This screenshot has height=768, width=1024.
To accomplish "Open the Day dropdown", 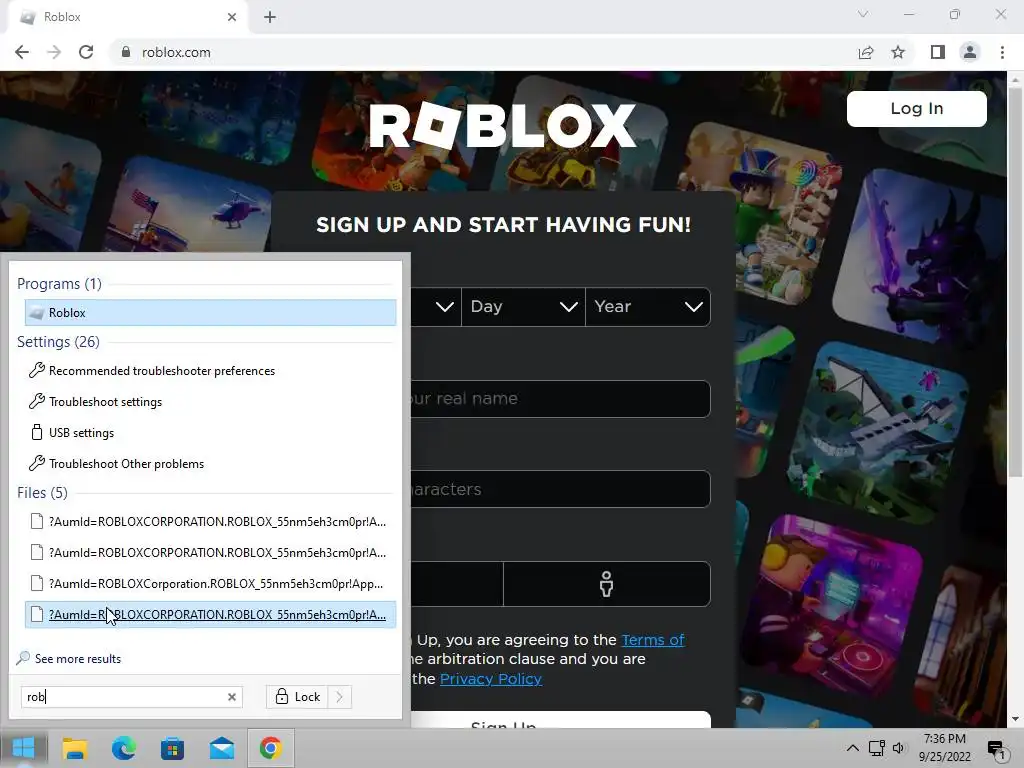I will [x=523, y=306].
